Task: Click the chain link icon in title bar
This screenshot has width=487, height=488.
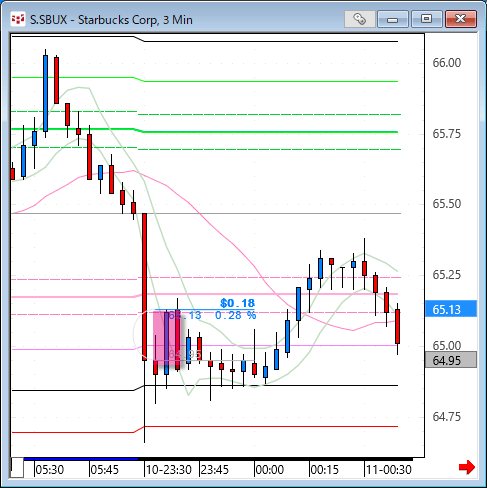Action: coord(360,19)
